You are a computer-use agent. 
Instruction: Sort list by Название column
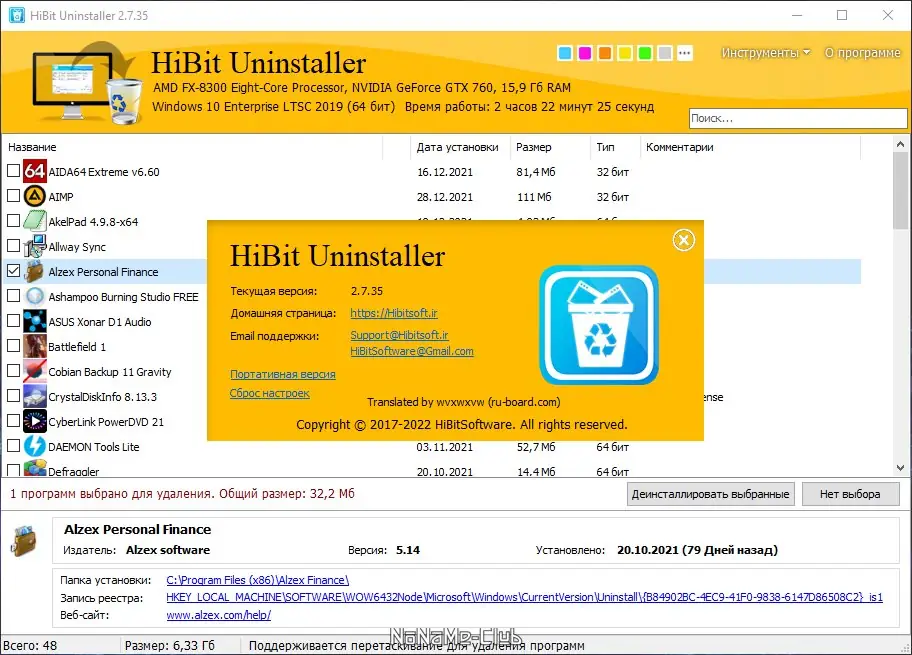point(193,147)
